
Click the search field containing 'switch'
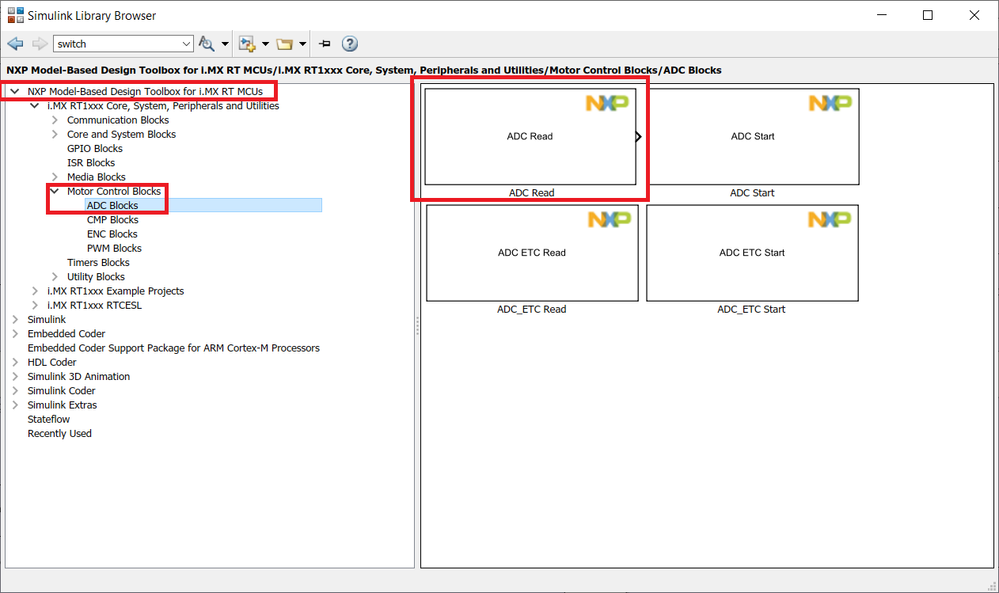(117, 43)
